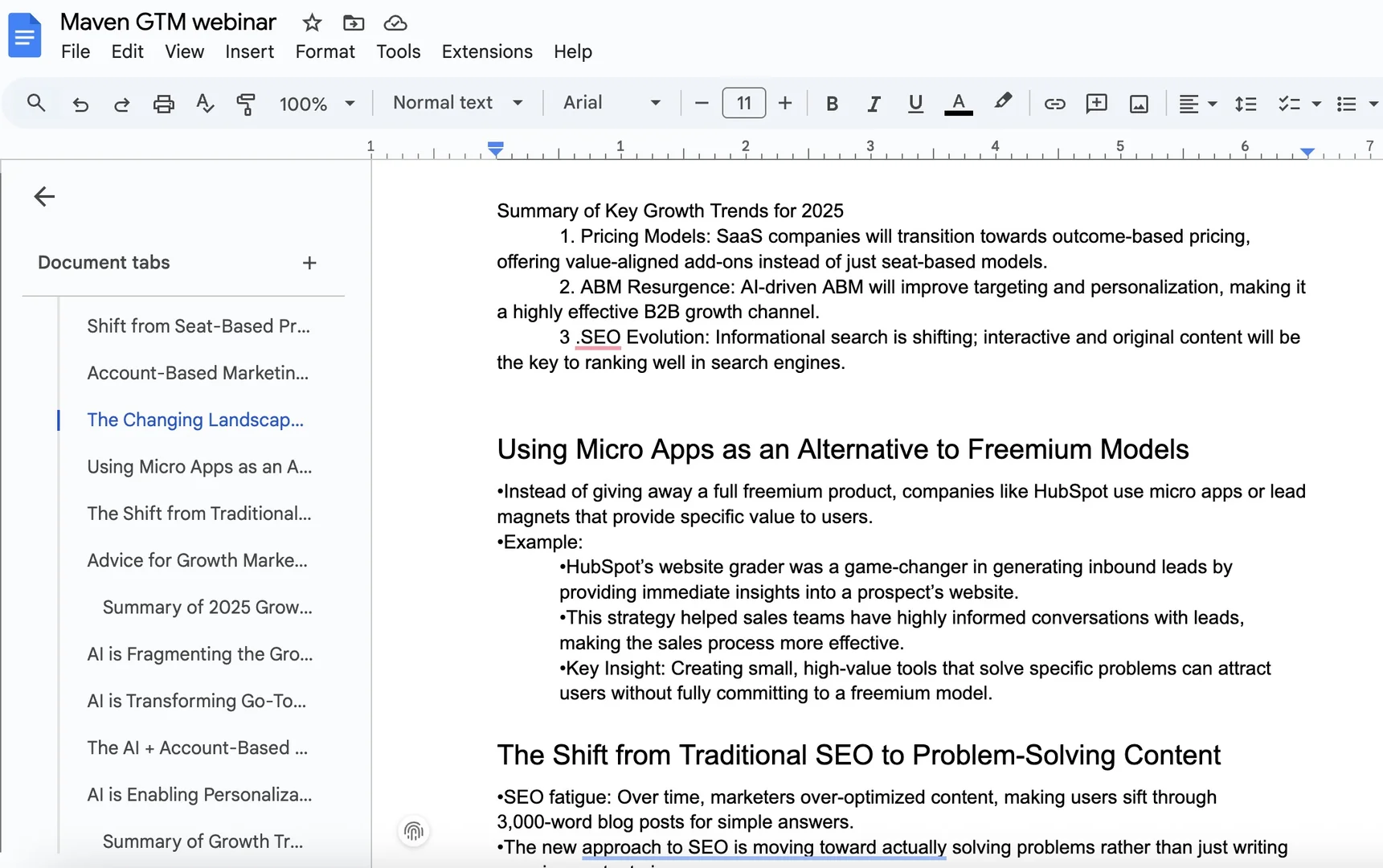Image resolution: width=1383 pixels, height=868 pixels.
Task: Jump to Shift from Seat-Based Pr... heading
Action: click(x=198, y=326)
